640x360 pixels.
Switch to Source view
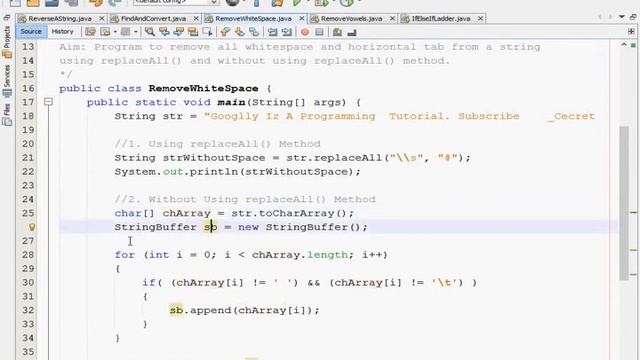click(31, 31)
